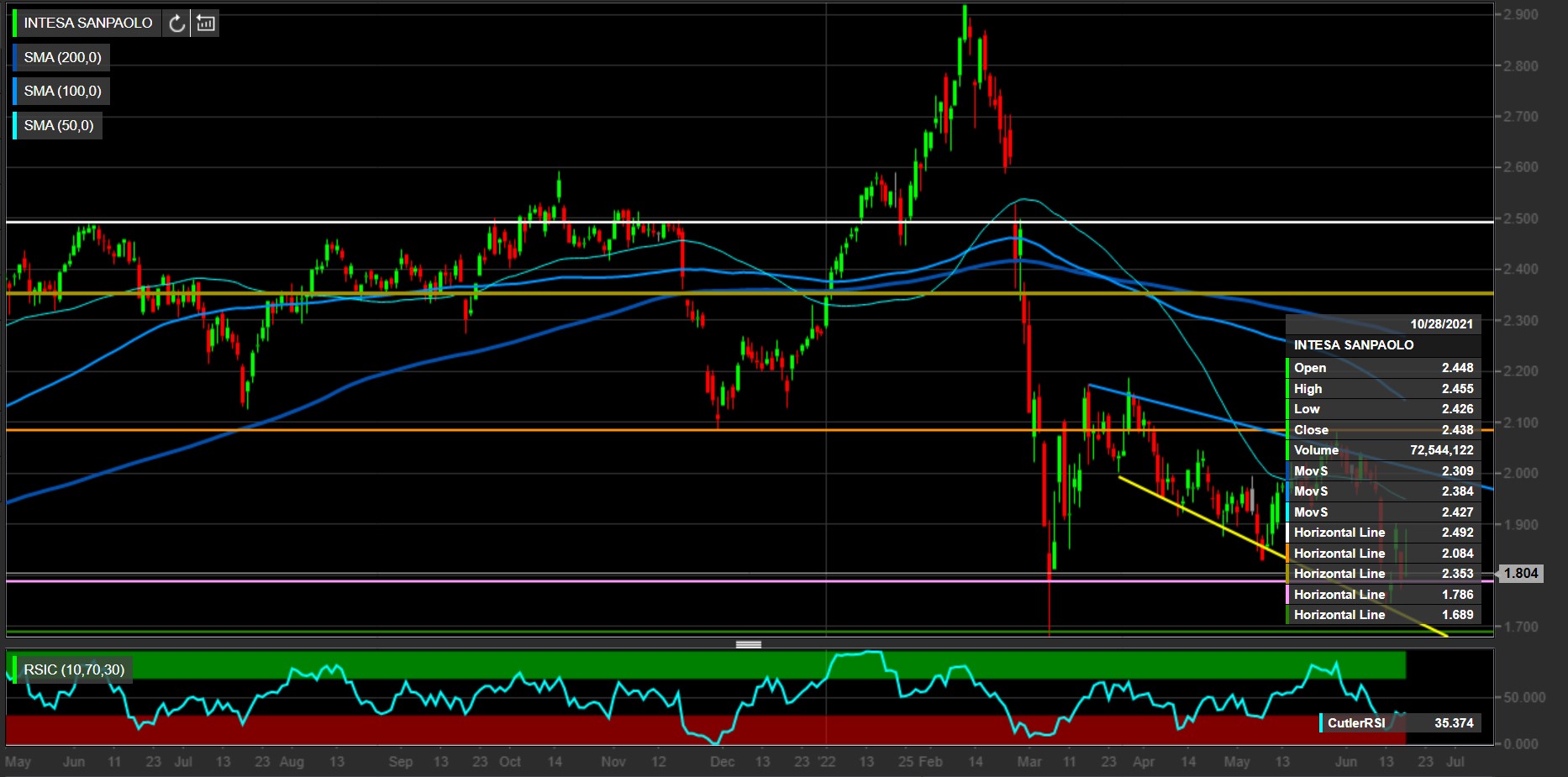Click the green INTESA SANPAOLO color bar
This screenshot has height=777, width=1568.
(14, 24)
